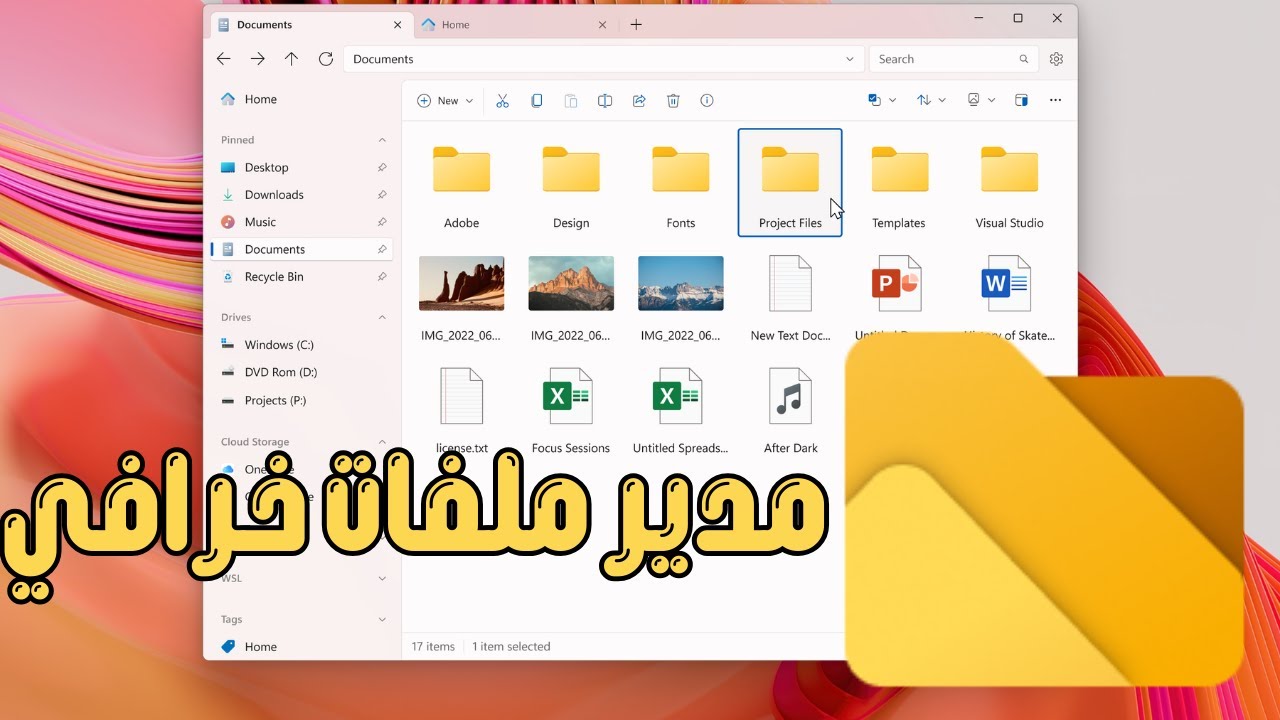Click the Copy icon in toolbar
Viewport: 1280px width, 720px height.
537,100
